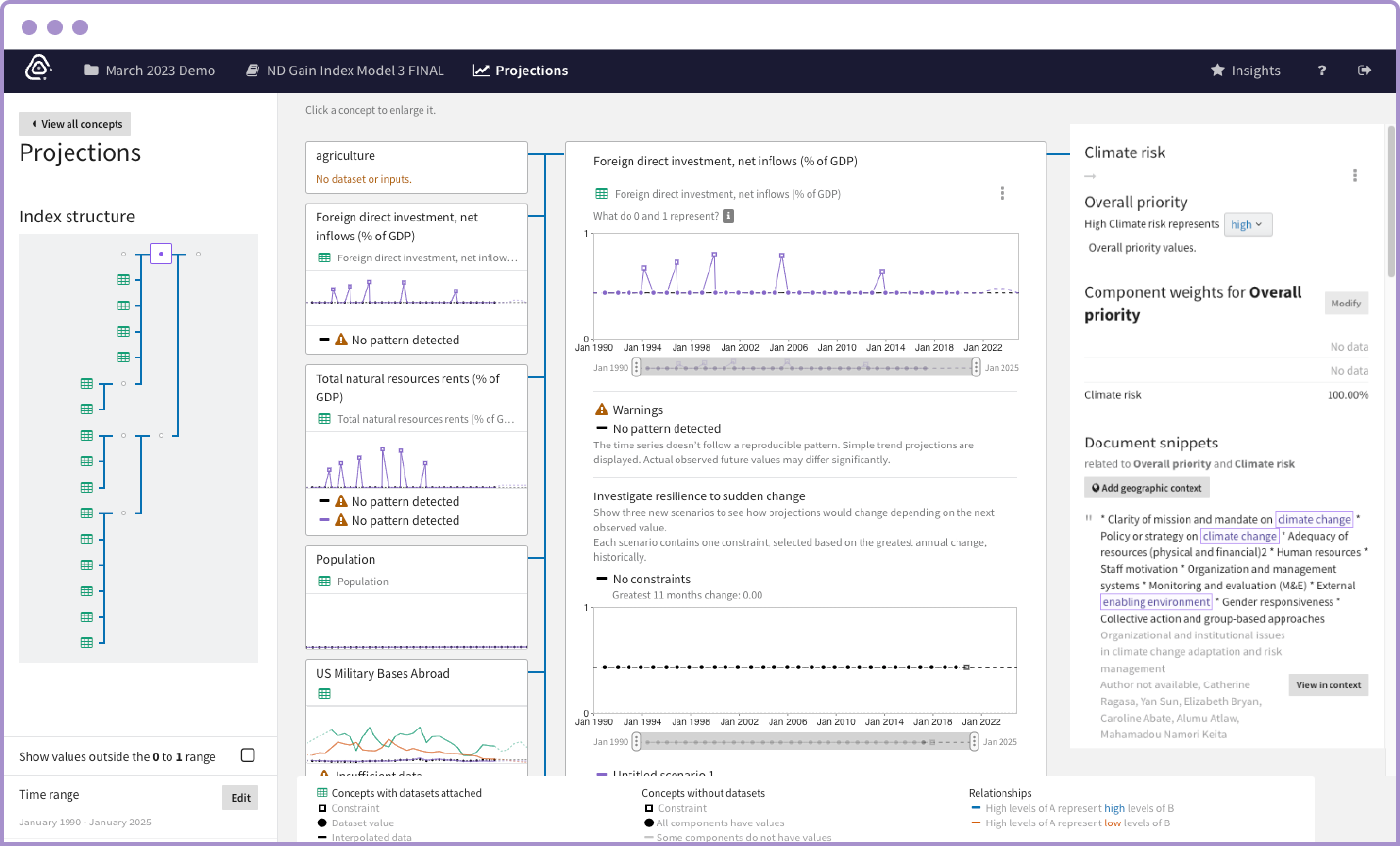
Task: Select the highlighted root node in index structure
Action: point(161,254)
